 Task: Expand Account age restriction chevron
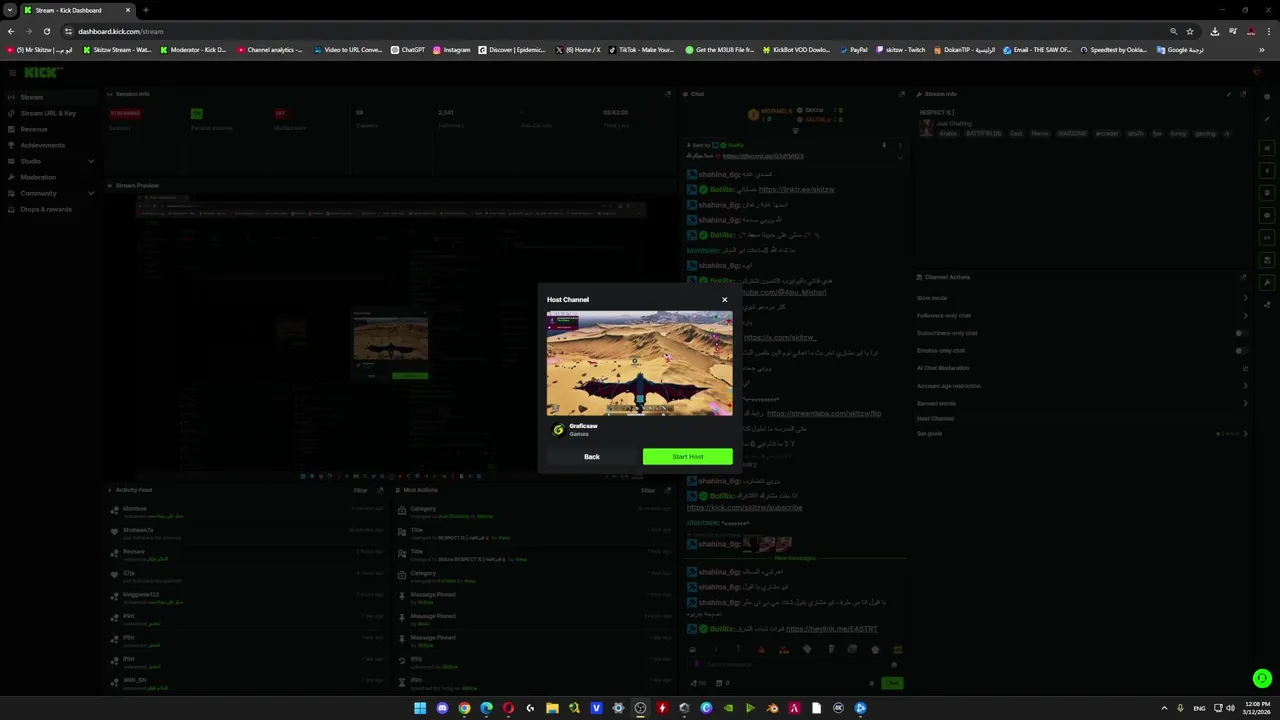coord(1245,386)
